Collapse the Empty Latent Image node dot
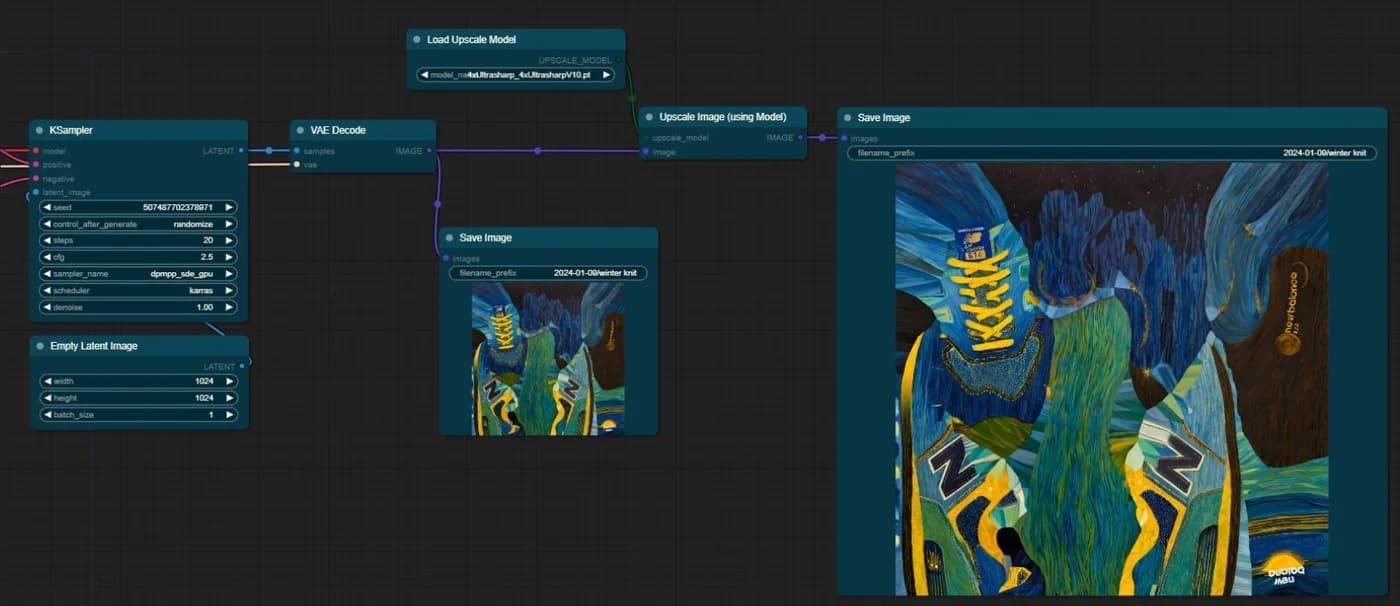The width and height of the screenshot is (1400, 606). pyautogui.click(x=40, y=346)
